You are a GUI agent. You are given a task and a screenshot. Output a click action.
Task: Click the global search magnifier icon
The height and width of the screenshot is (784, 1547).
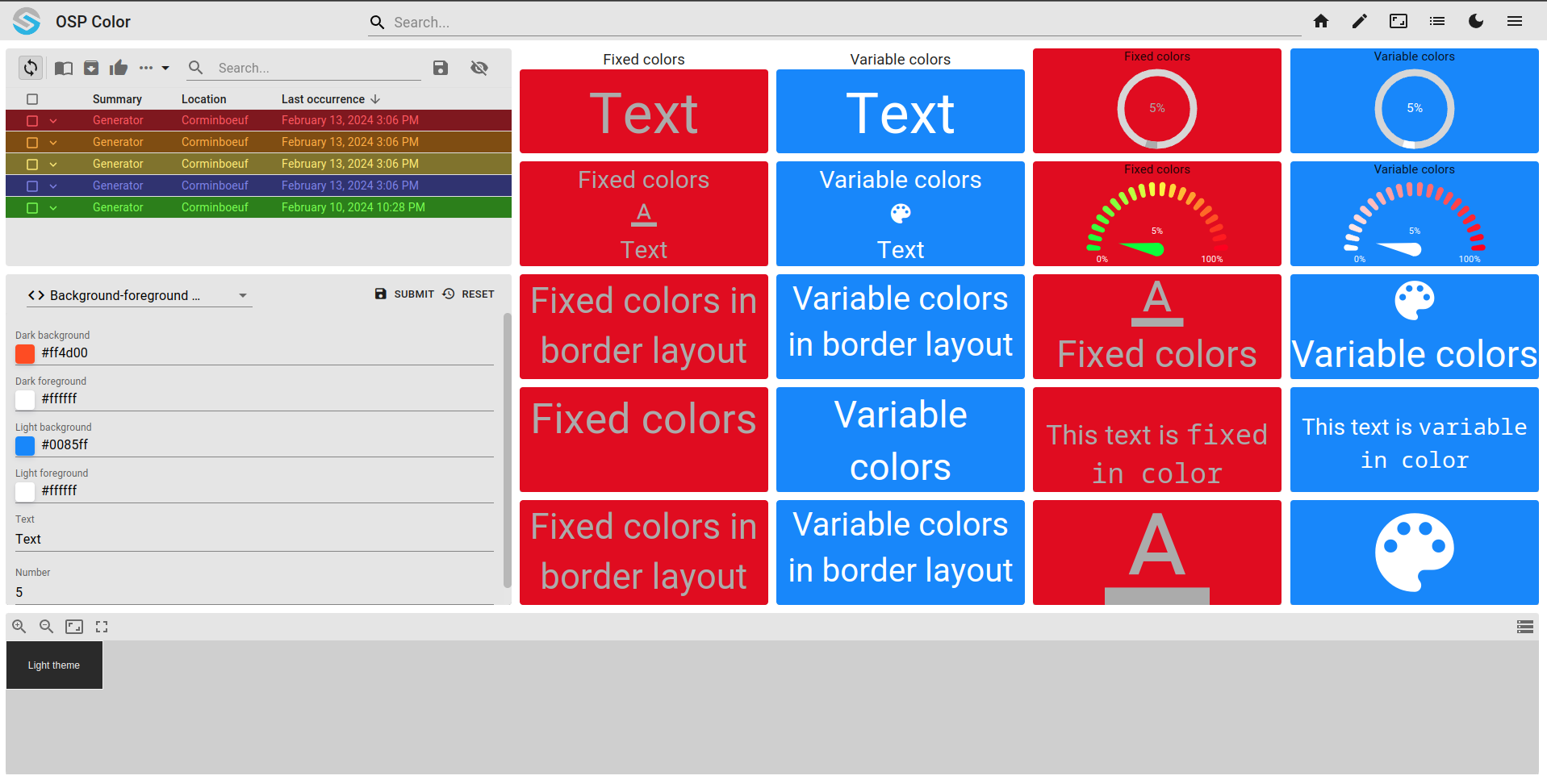pos(377,23)
